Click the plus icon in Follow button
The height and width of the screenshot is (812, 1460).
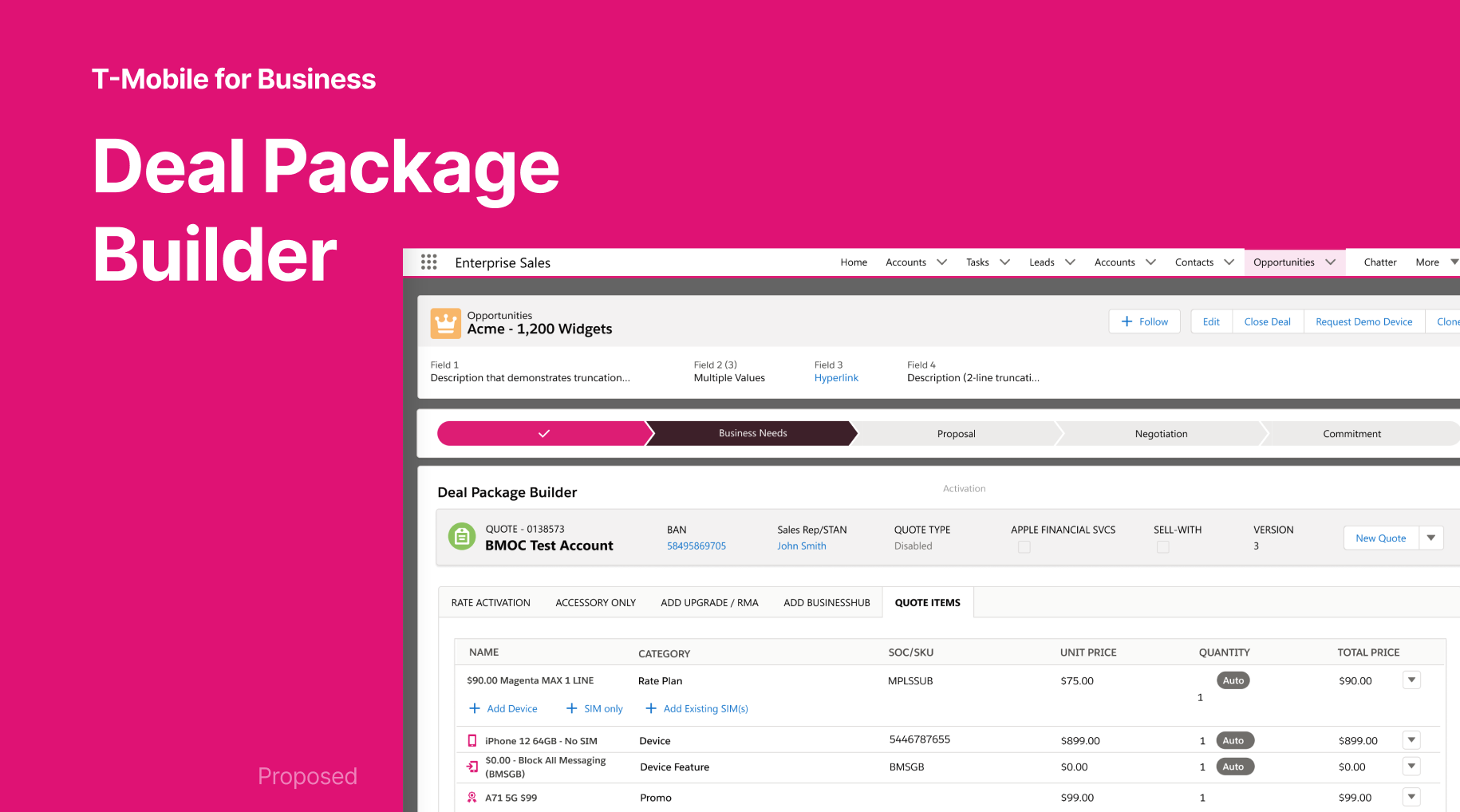(1127, 321)
